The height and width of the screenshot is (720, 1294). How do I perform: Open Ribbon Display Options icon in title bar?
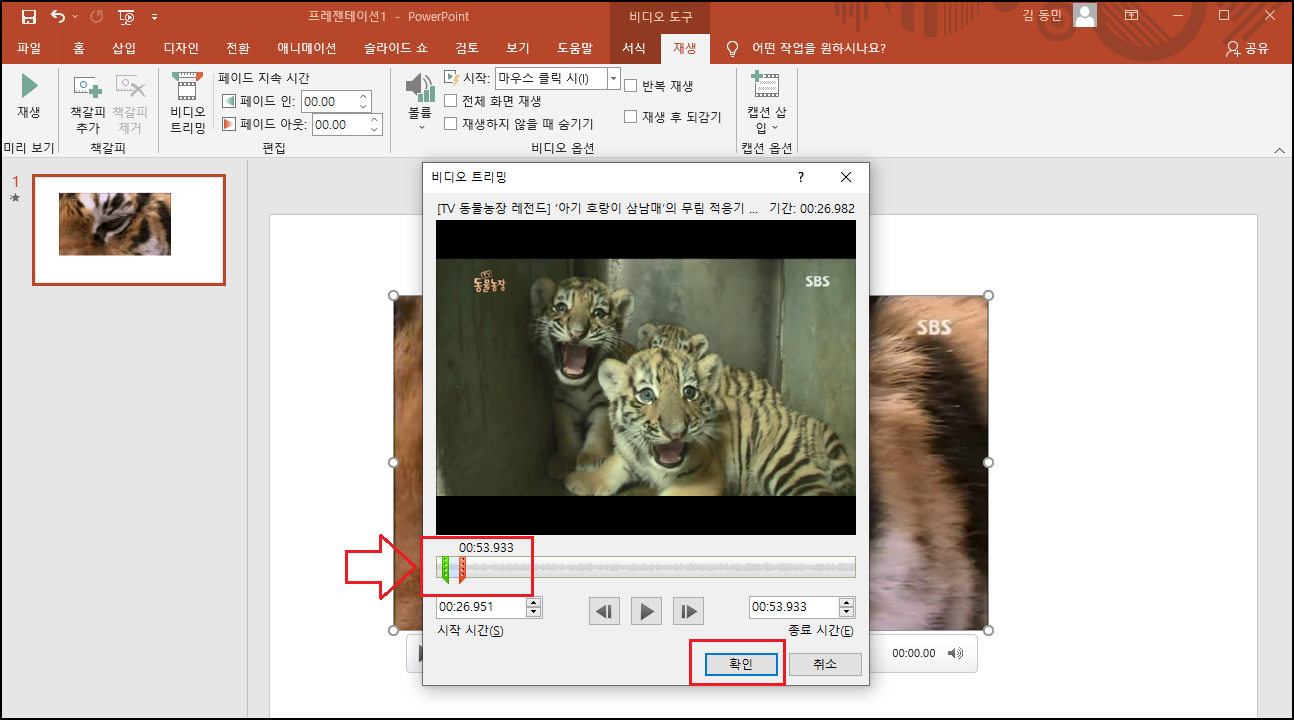[1131, 16]
